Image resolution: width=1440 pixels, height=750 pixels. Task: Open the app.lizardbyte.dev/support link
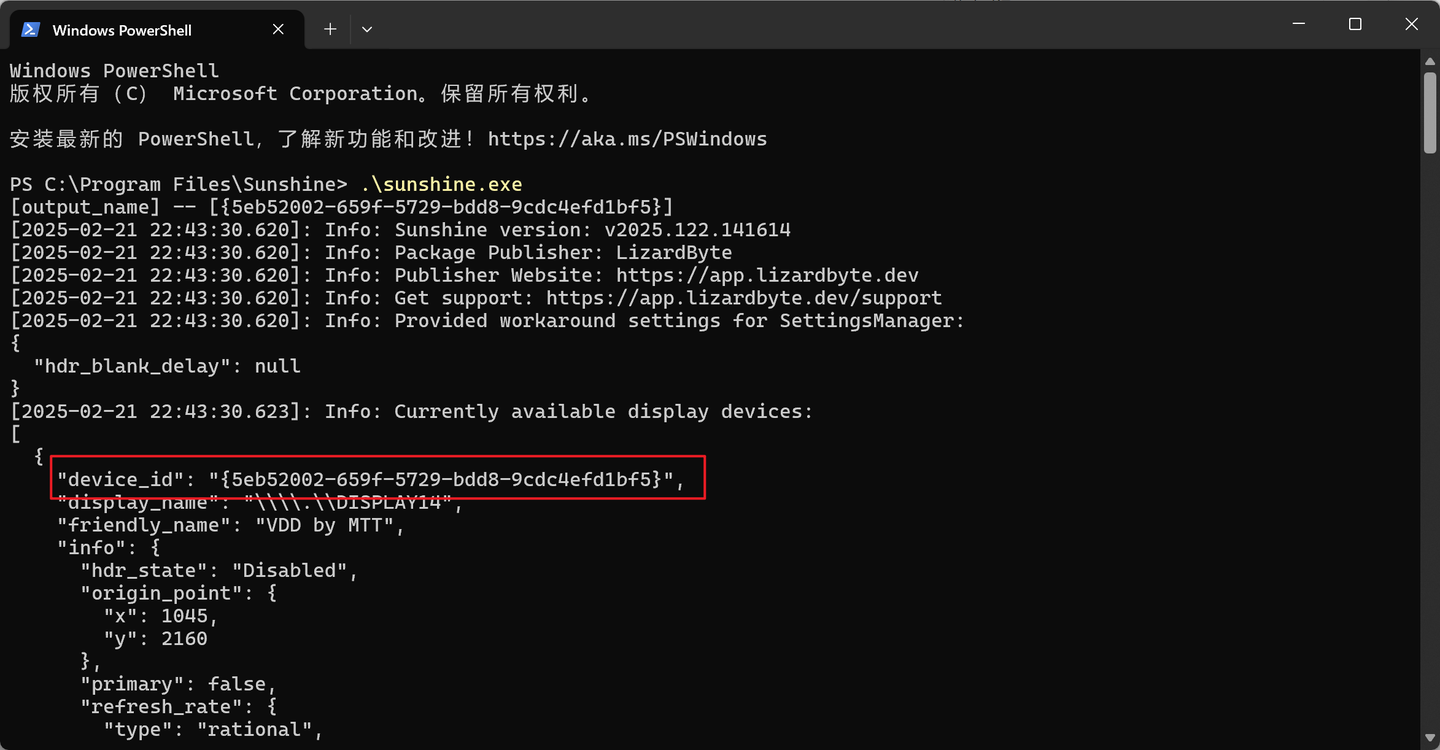[743, 298]
